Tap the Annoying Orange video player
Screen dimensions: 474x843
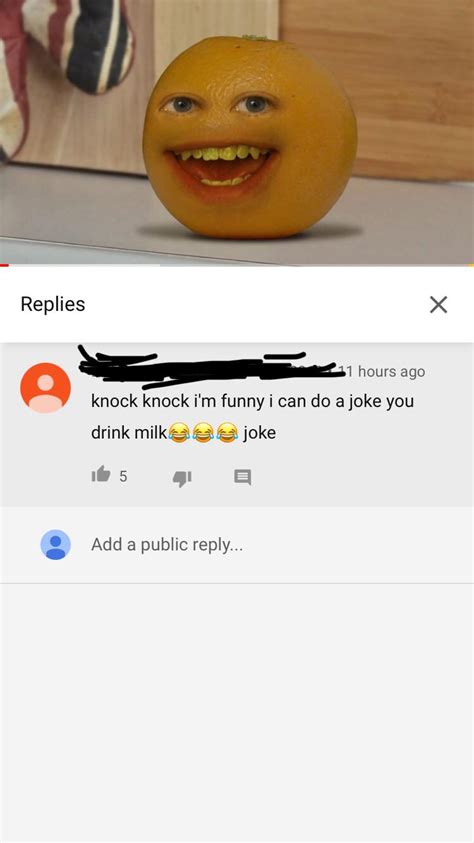tap(237, 132)
